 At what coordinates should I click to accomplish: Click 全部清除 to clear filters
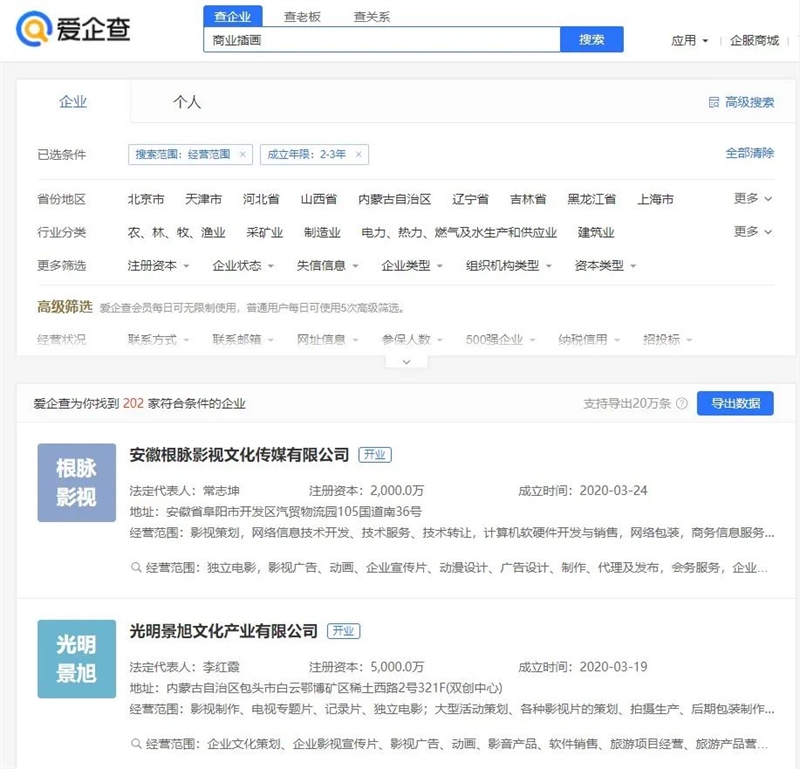[x=749, y=153]
